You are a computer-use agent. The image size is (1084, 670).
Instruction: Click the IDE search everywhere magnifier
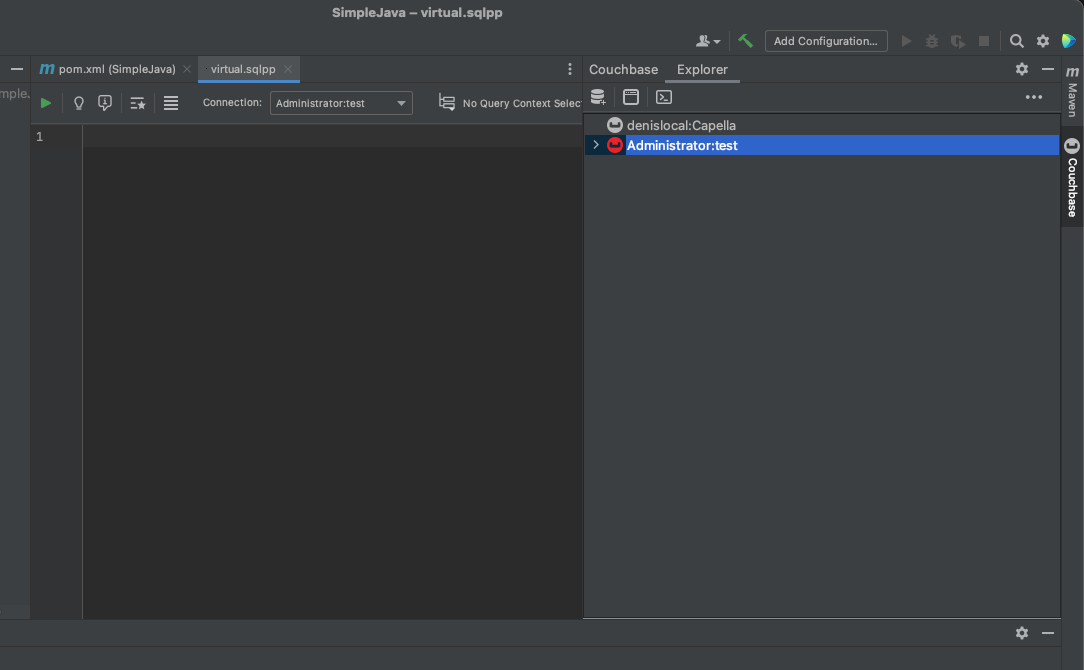pos(1016,41)
